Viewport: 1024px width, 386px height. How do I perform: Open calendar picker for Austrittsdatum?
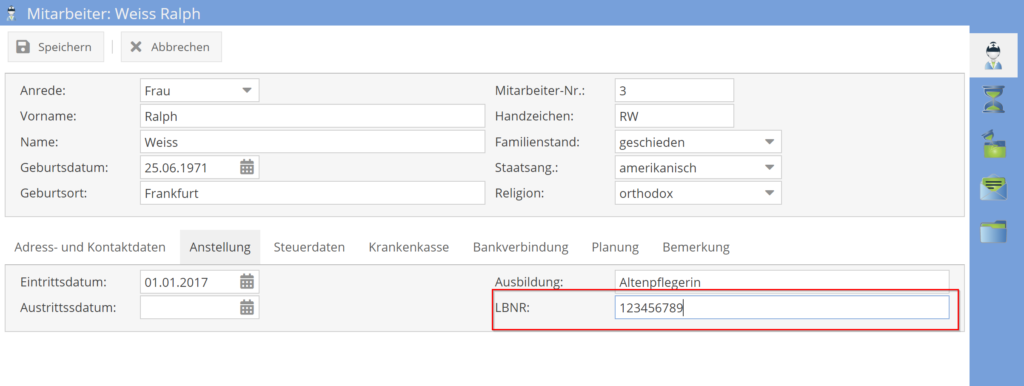[246, 307]
